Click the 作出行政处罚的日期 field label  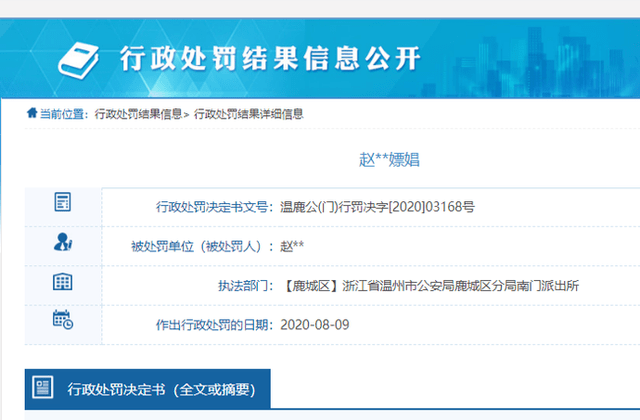[213, 325]
